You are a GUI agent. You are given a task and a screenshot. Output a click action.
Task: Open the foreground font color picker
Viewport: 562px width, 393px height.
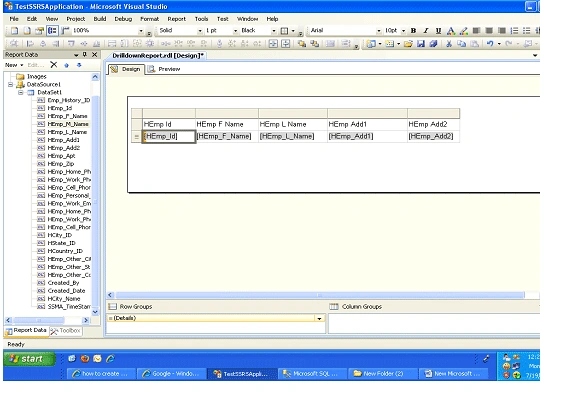click(x=451, y=31)
